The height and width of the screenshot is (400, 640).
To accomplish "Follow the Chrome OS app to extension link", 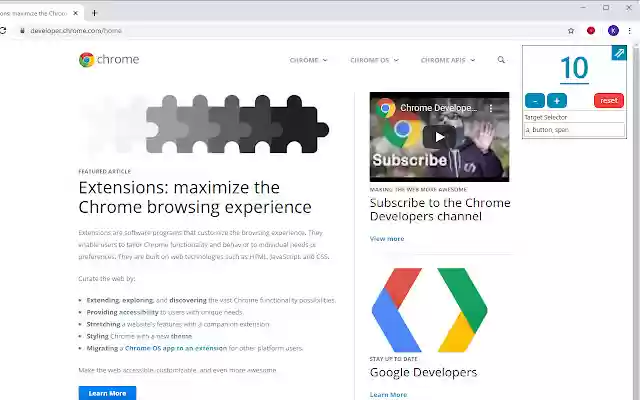I will tap(176, 348).
